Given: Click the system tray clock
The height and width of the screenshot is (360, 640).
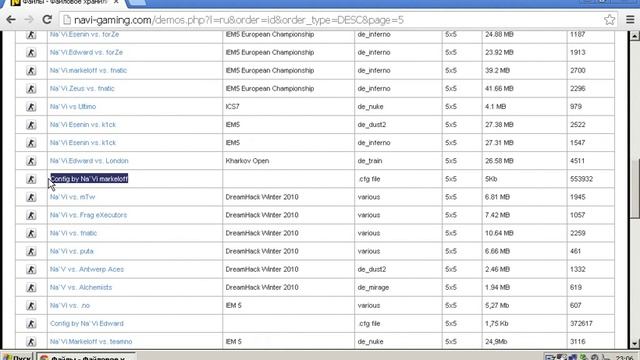Looking at the screenshot, I should pos(624,357).
